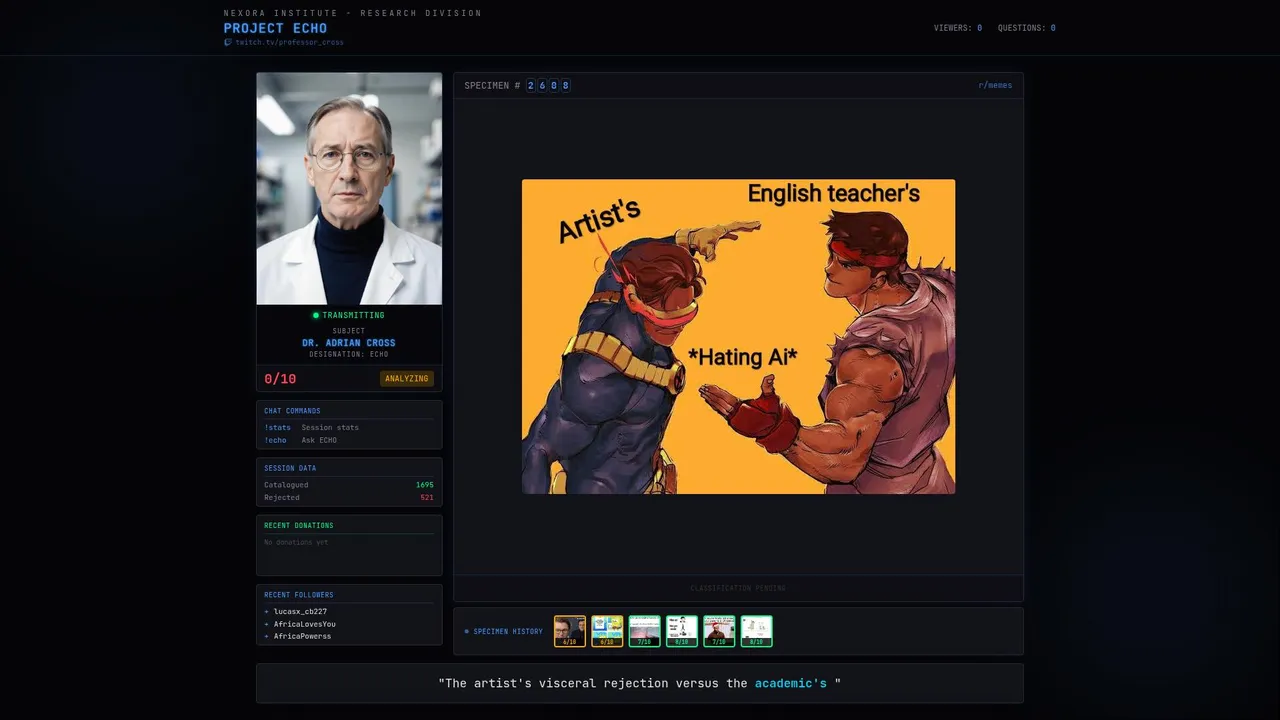
Task: Click the !echo chat command
Action: [x=275, y=440]
